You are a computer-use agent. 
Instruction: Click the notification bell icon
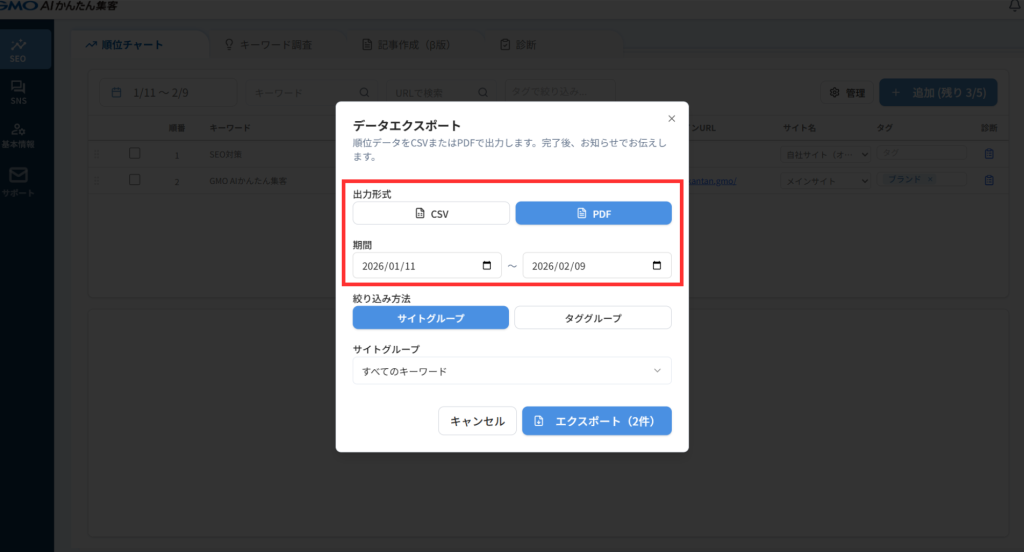pos(1015,7)
